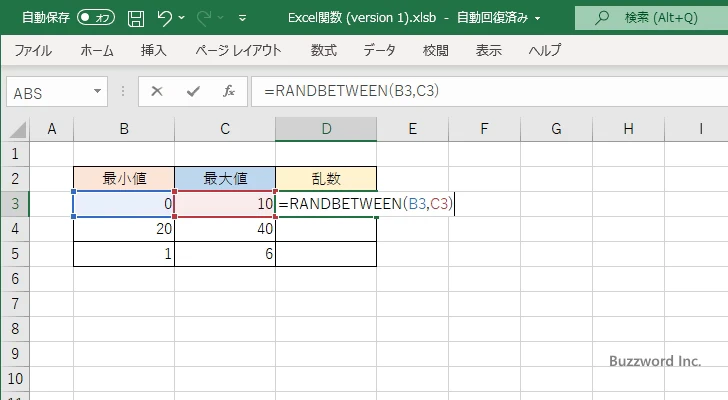Select column A header
Image resolution: width=728 pixels, height=400 pixels.
52,129
